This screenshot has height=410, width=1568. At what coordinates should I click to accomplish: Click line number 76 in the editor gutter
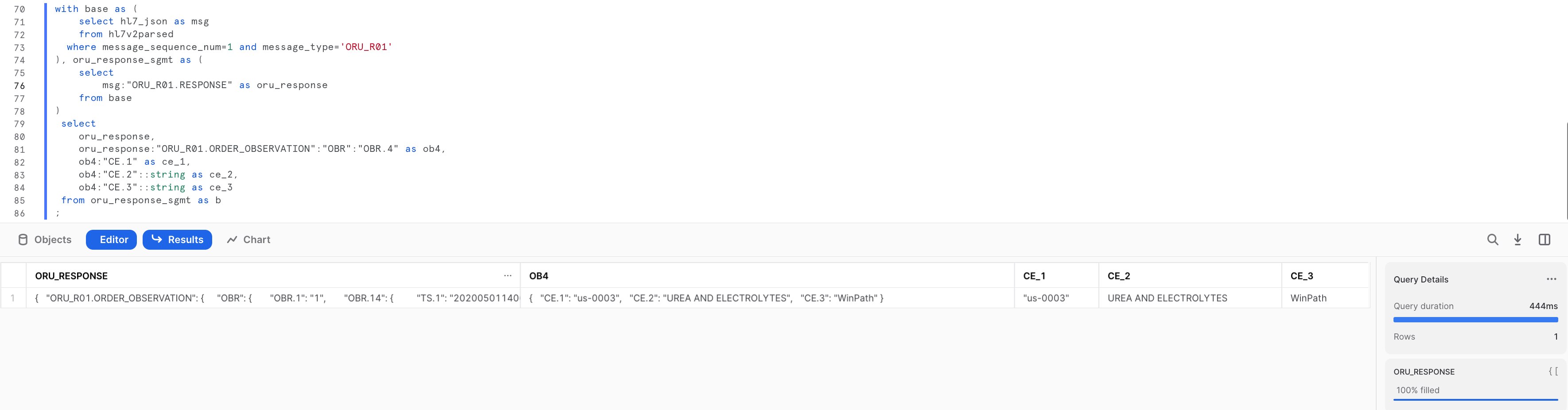pos(20,85)
